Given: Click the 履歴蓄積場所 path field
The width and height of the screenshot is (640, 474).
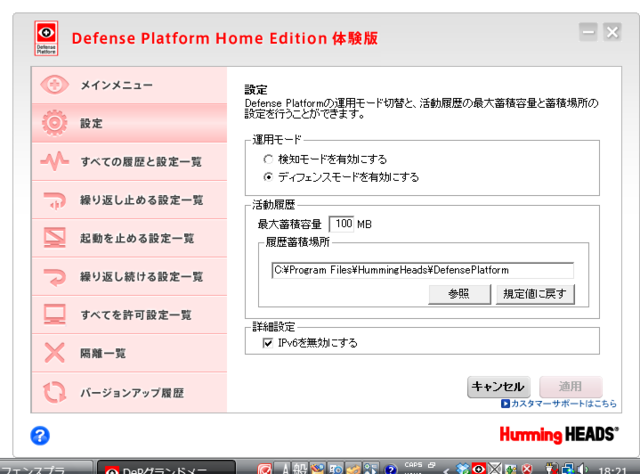Looking at the screenshot, I should pos(422,270).
